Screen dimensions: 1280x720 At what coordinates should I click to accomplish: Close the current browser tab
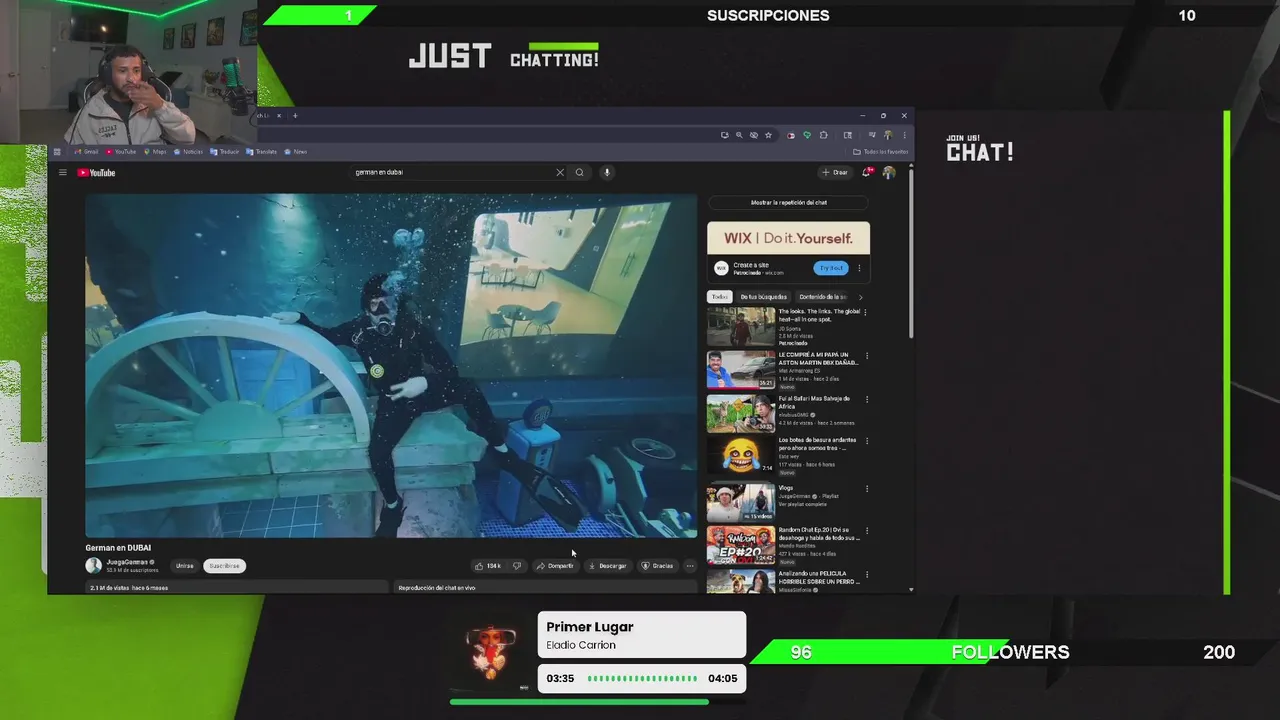click(x=279, y=115)
